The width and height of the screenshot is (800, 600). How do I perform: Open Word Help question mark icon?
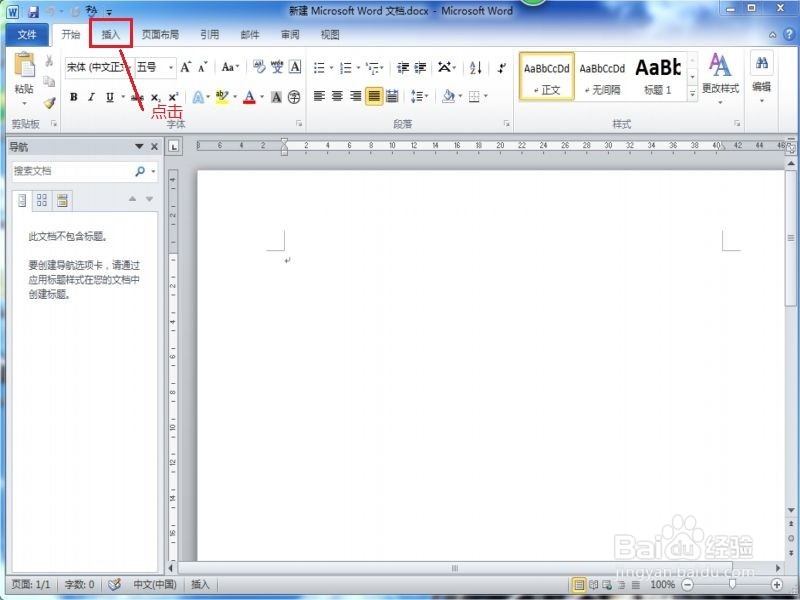coord(789,34)
